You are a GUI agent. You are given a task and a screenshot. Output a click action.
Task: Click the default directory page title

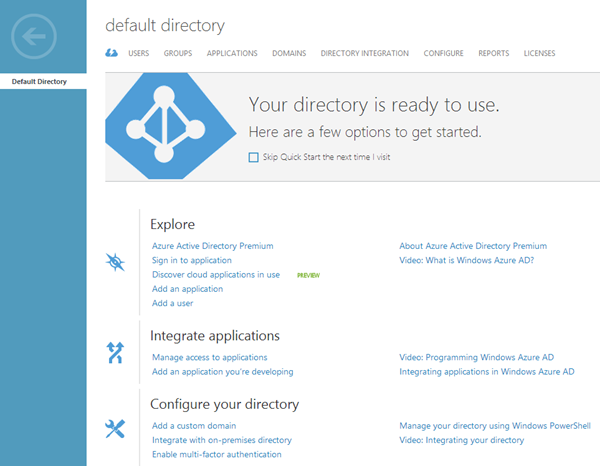(165, 26)
